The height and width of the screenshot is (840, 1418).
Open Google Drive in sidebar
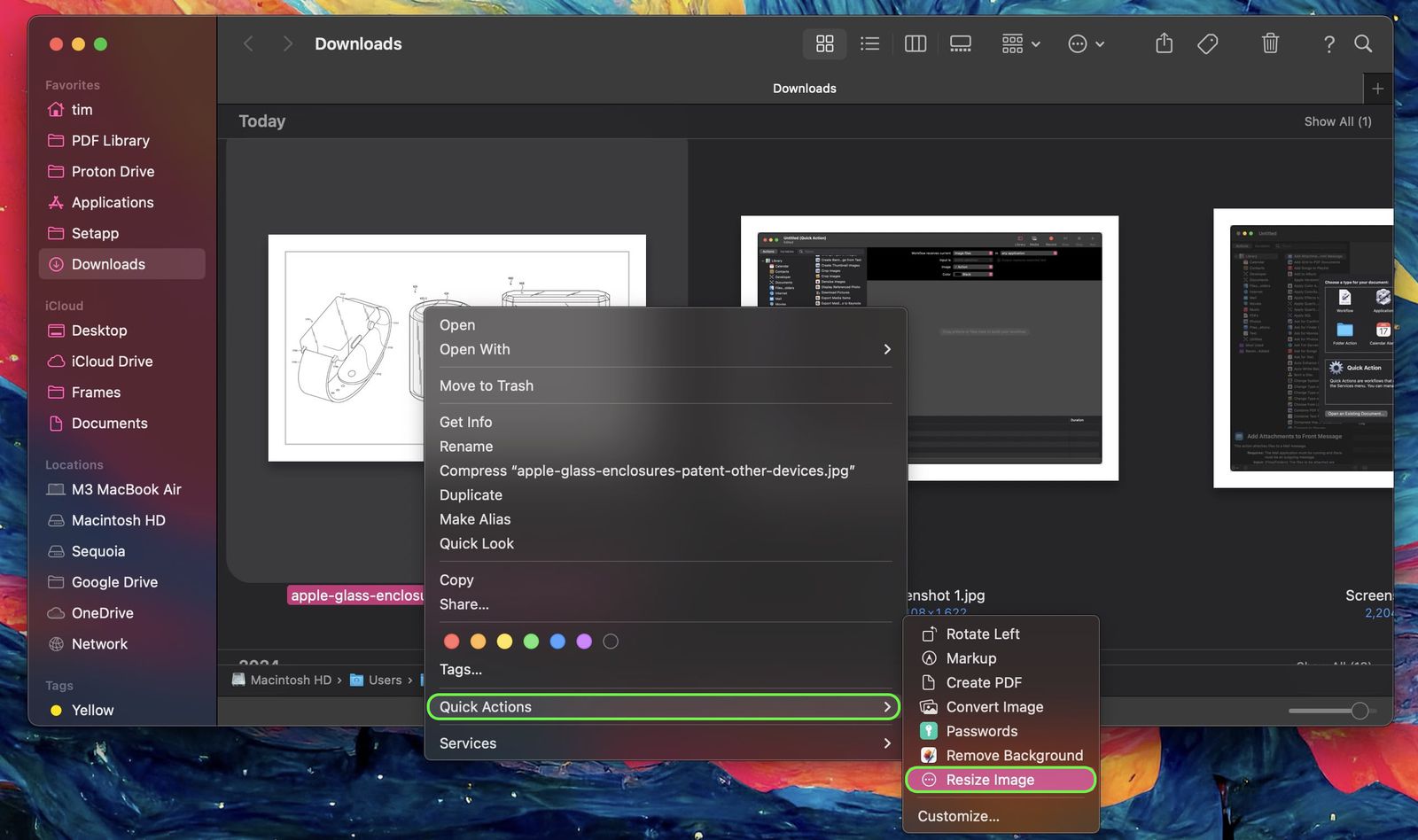[114, 582]
